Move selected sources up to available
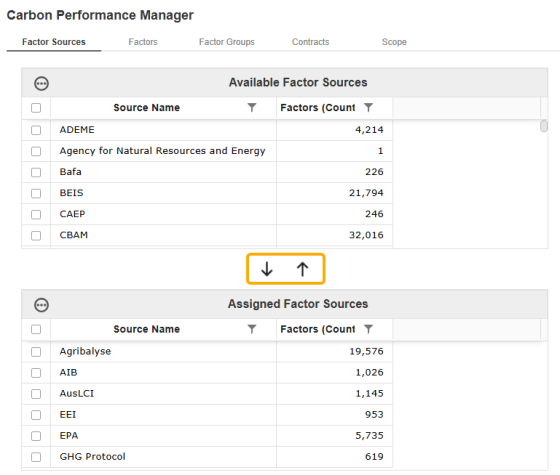This screenshot has width=560, height=475. point(302,269)
